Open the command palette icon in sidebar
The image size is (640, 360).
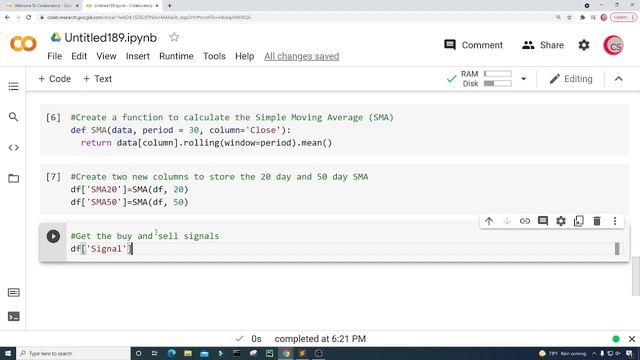tap(13, 292)
